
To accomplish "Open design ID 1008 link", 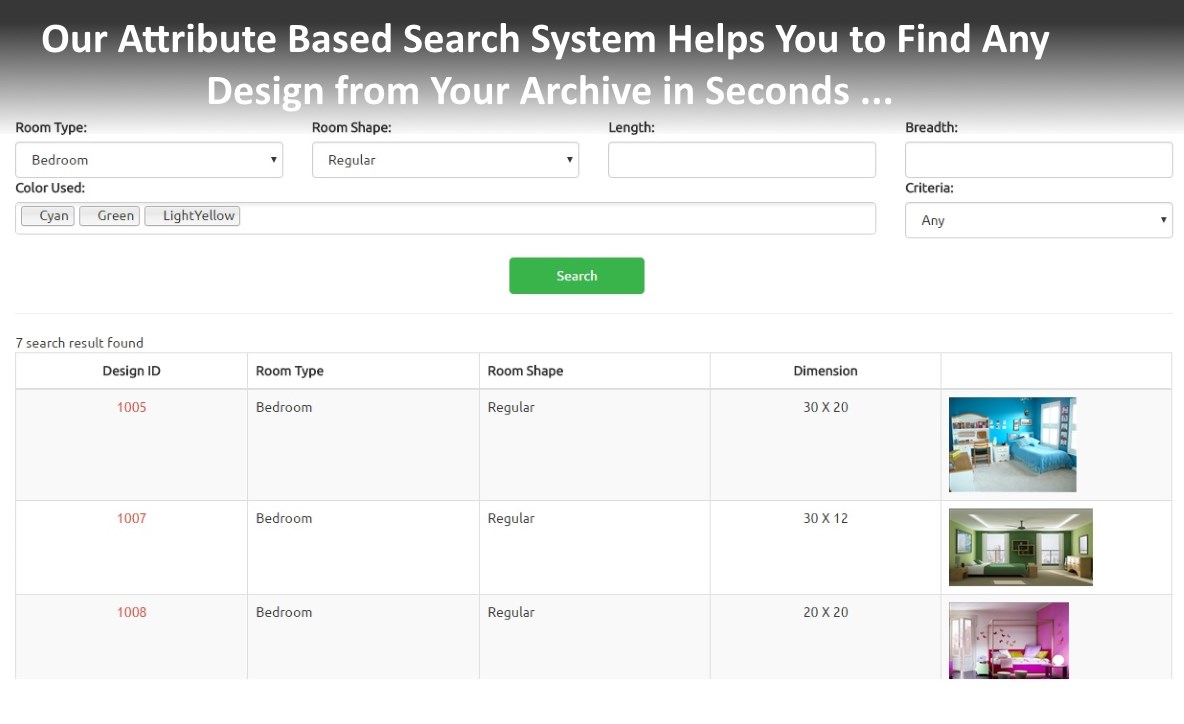I will 131,612.
